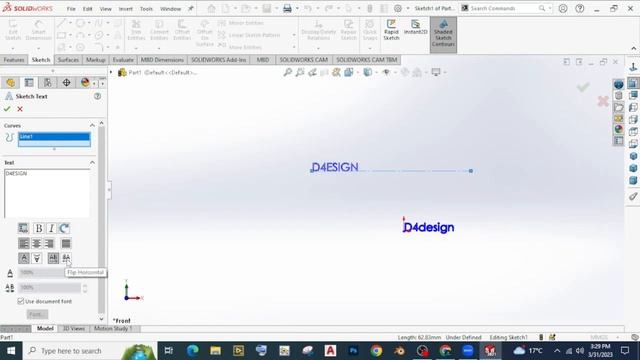640x360 pixels.
Task: Open SOLIDWORKS Resources task pane icon
Action: (618, 84)
